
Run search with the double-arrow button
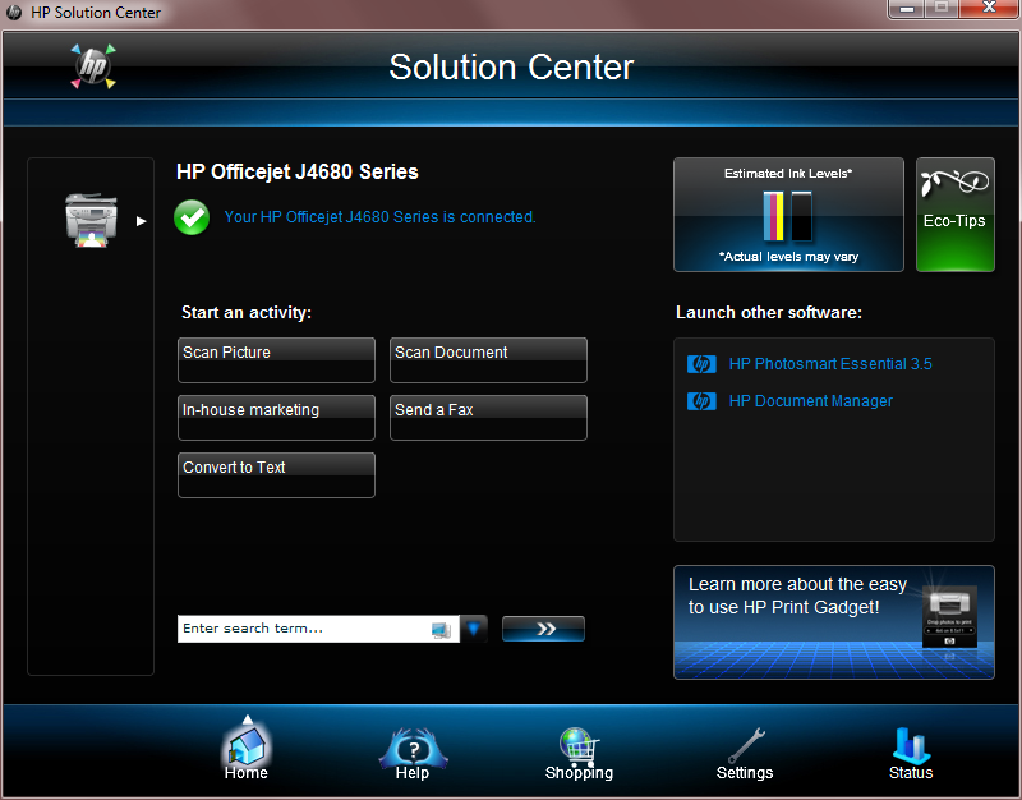543,629
